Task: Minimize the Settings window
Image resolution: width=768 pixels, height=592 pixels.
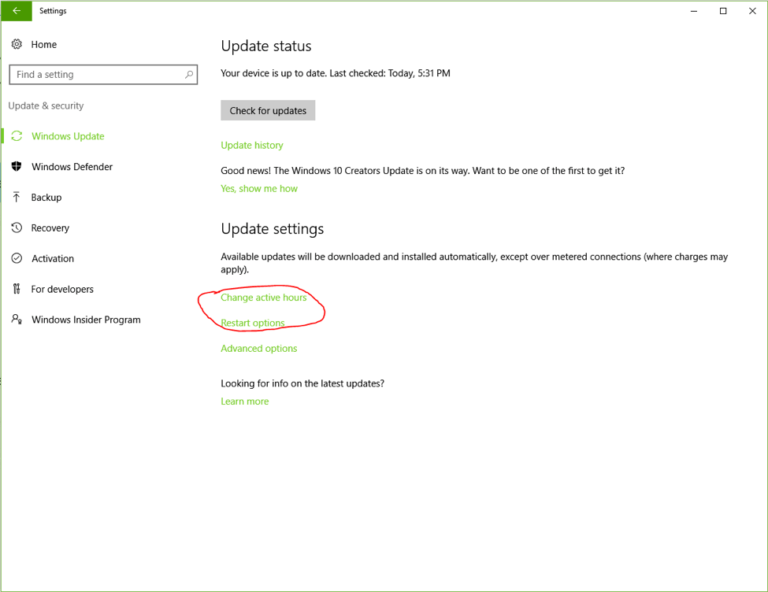Action: [694, 11]
